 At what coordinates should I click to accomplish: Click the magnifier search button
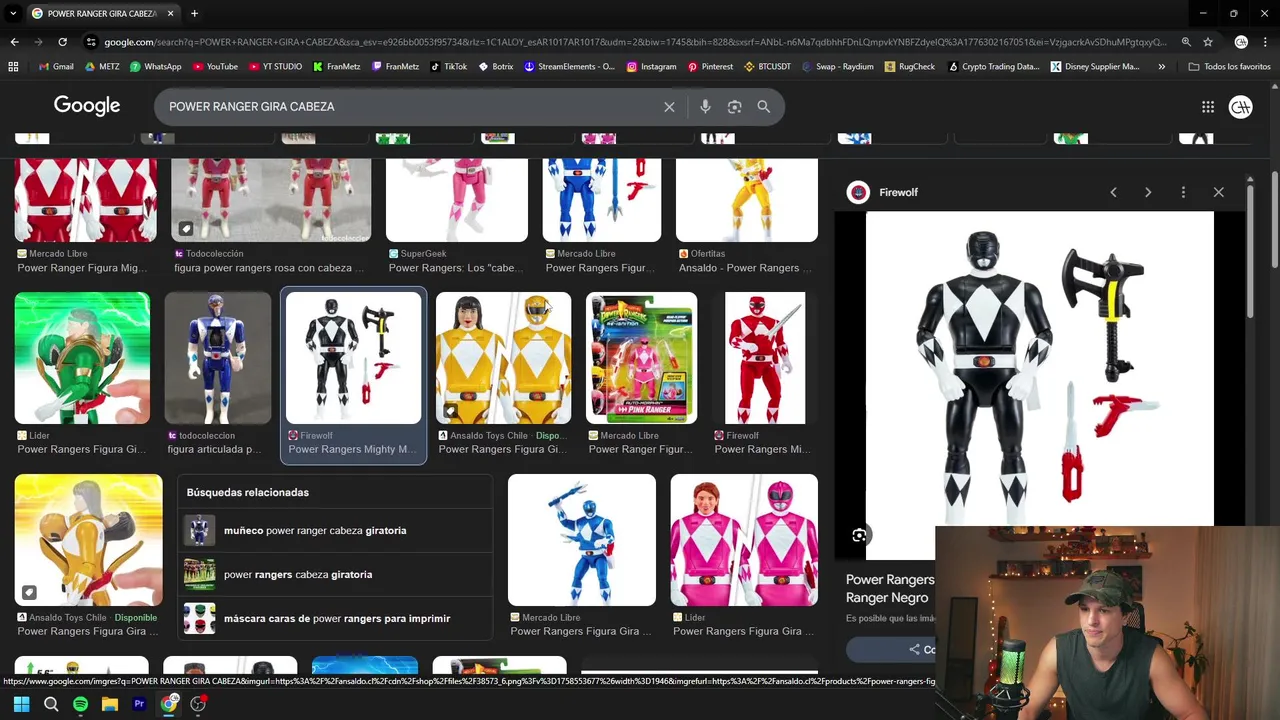pyautogui.click(x=764, y=107)
